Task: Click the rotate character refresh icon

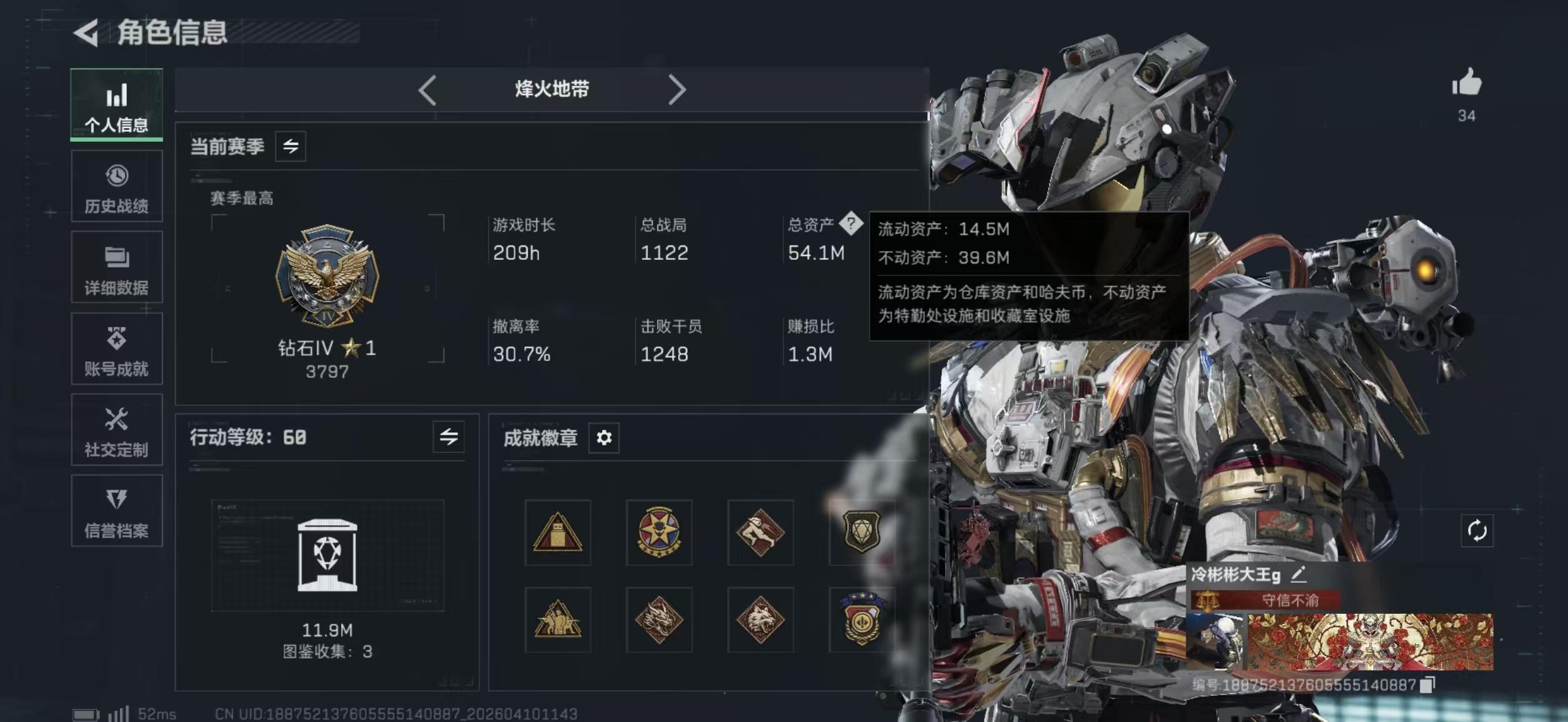Action: (1477, 531)
